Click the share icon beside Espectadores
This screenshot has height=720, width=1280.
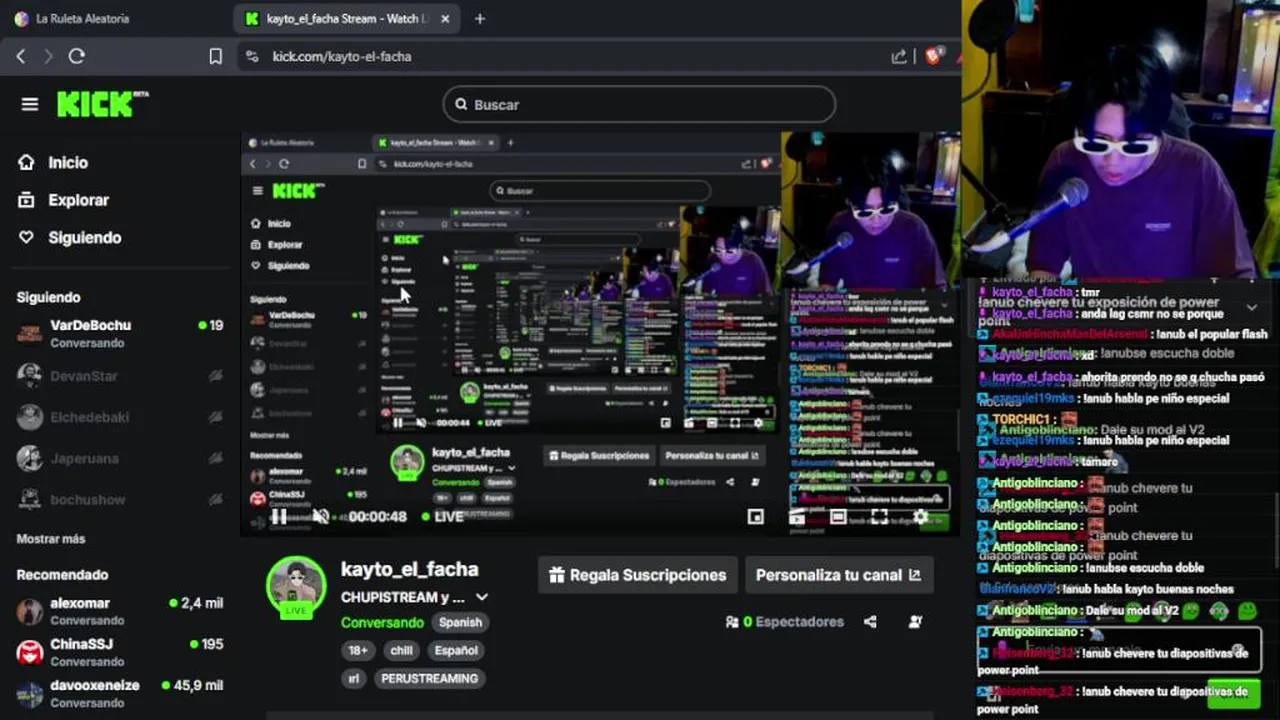870,622
